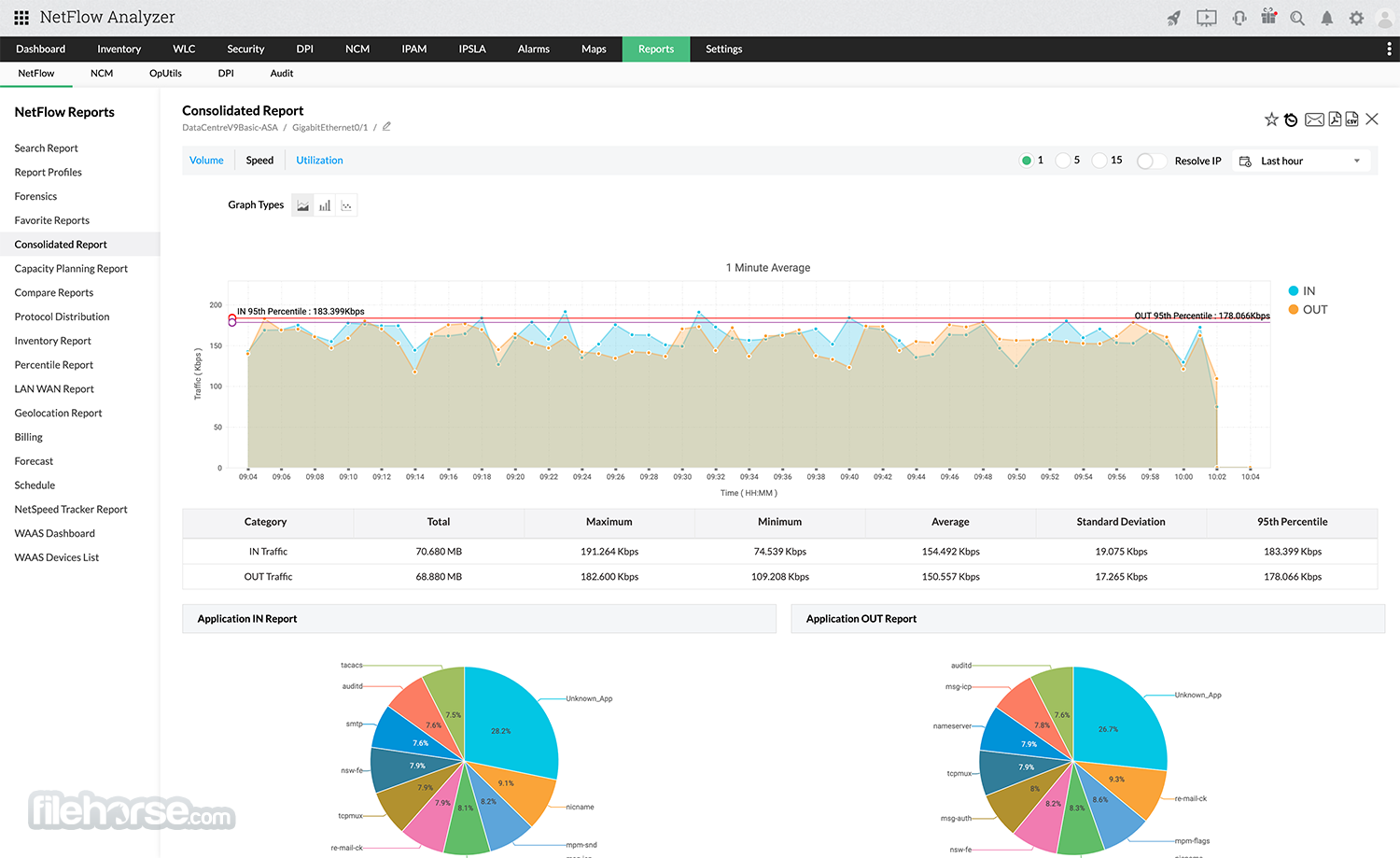Select the bar chart graph type
This screenshot has width=1400, height=858.
[x=324, y=205]
